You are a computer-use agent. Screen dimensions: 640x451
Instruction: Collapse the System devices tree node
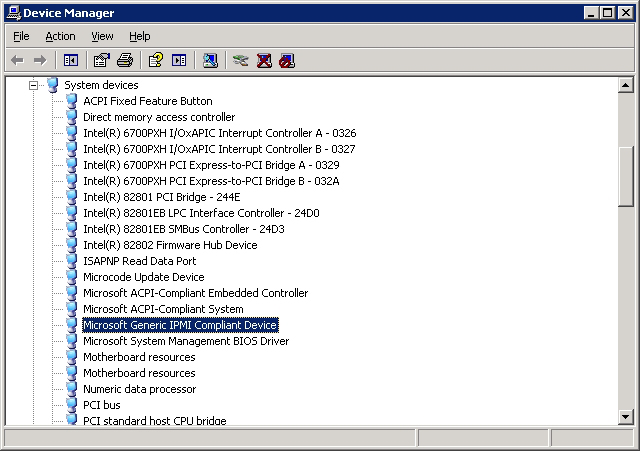pyautogui.click(x=33, y=85)
